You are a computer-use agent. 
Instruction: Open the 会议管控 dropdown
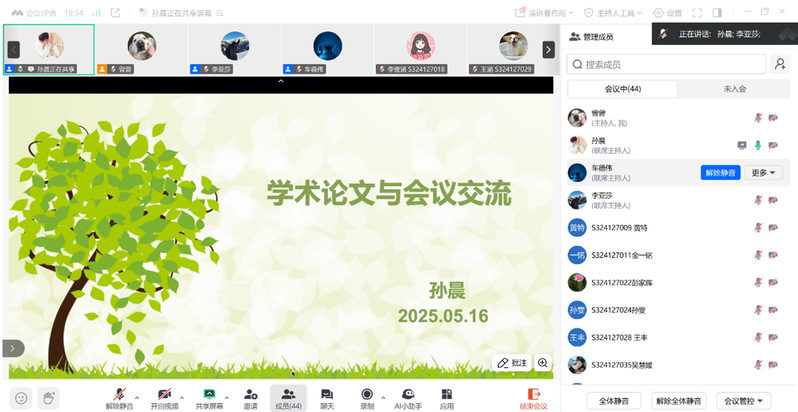pos(748,400)
